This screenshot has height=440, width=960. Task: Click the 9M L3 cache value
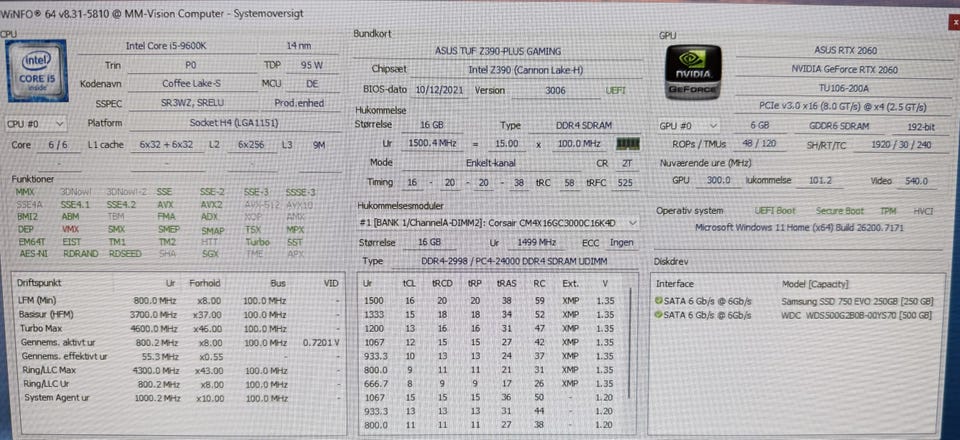click(319, 145)
